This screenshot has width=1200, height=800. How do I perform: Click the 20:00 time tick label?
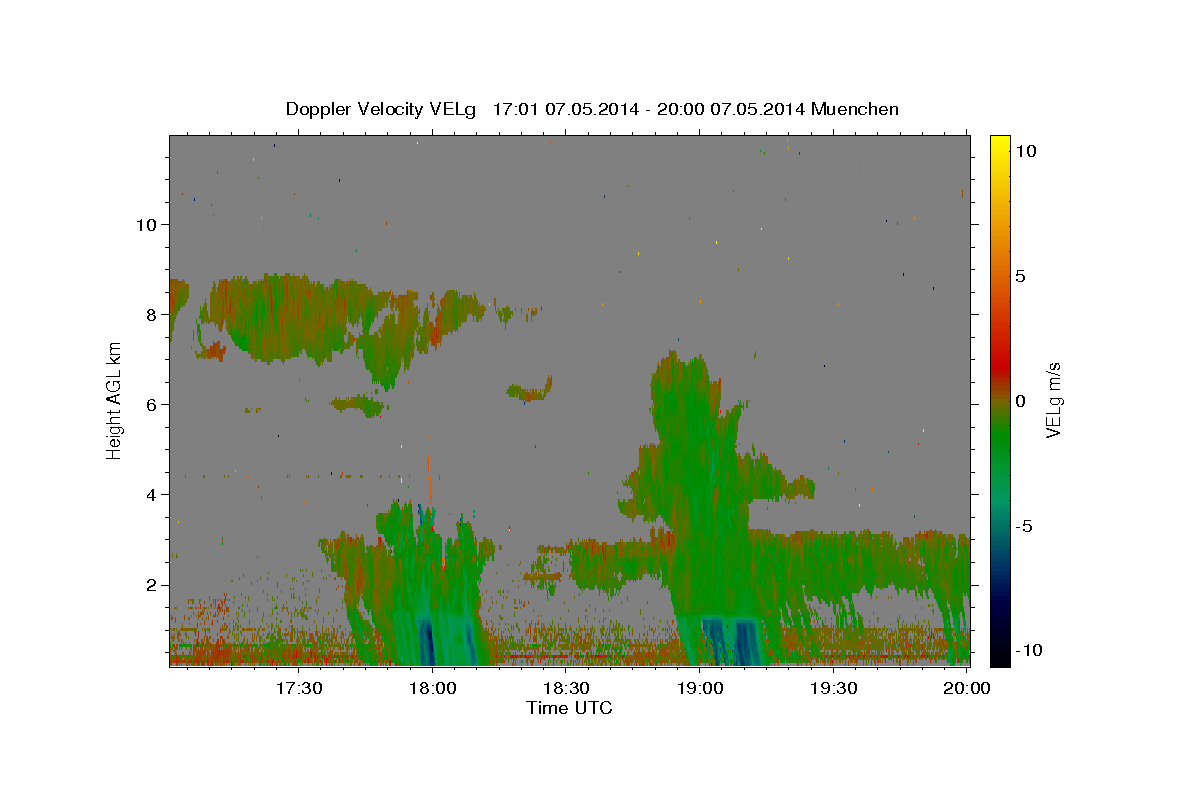967,688
